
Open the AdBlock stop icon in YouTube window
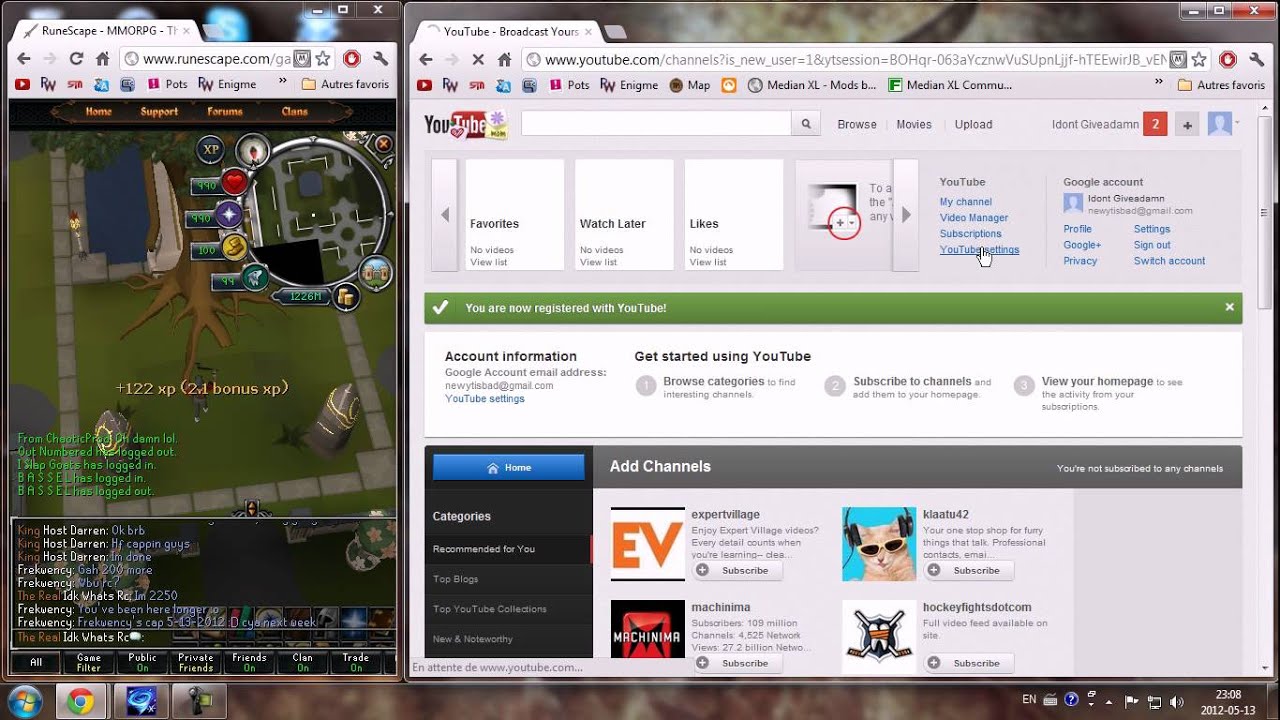point(1227,59)
